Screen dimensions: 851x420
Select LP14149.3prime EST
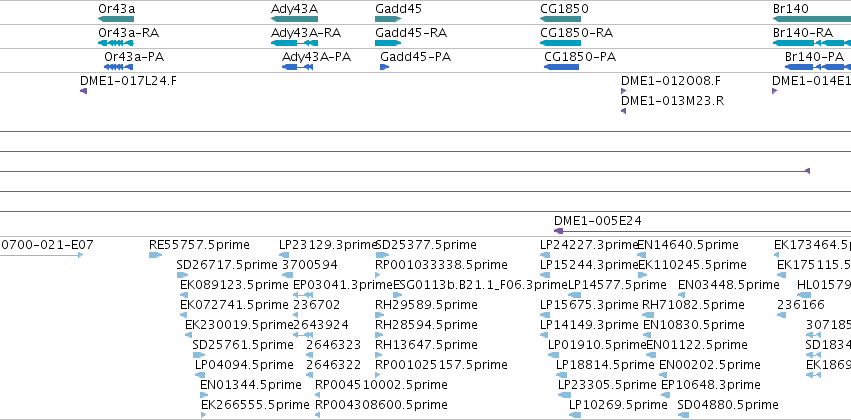point(545,335)
